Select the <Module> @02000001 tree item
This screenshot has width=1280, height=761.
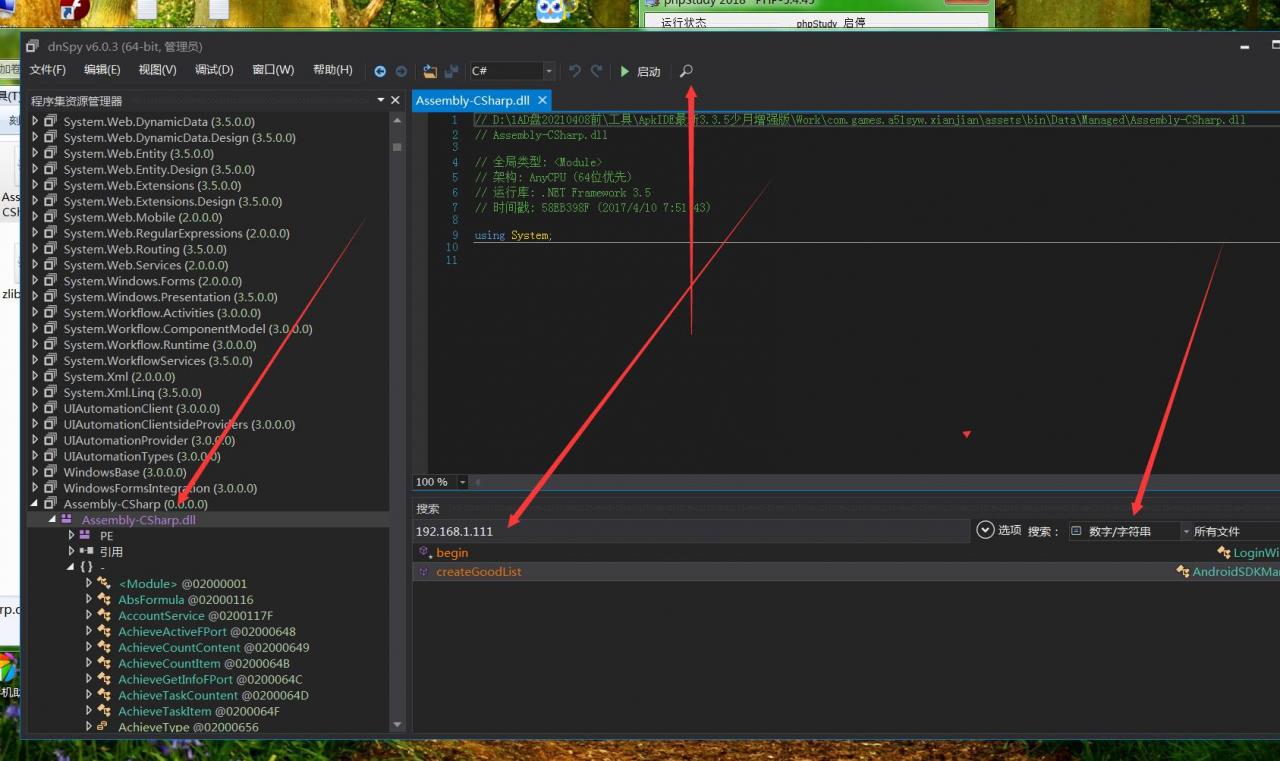click(182, 584)
